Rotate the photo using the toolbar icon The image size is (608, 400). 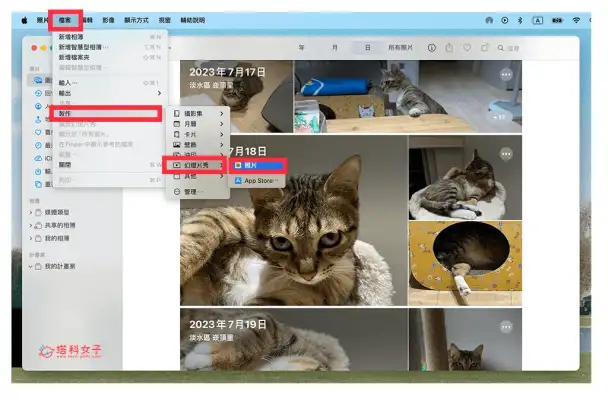point(485,48)
